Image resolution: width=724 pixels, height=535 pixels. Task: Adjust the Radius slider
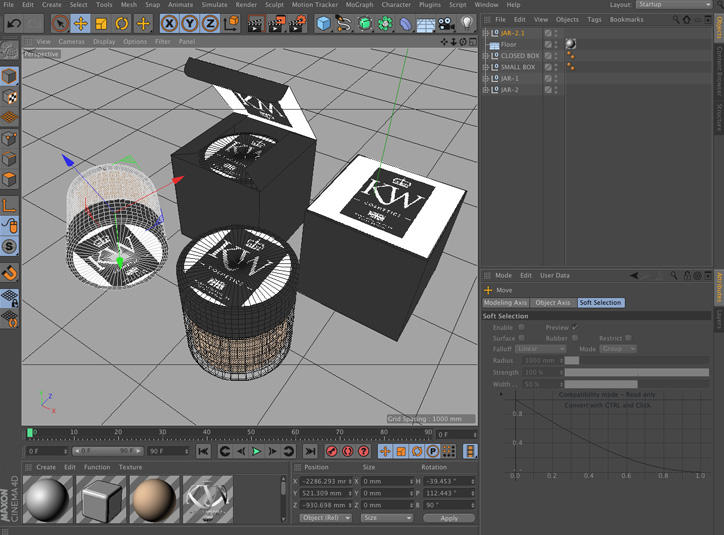click(x=637, y=361)
